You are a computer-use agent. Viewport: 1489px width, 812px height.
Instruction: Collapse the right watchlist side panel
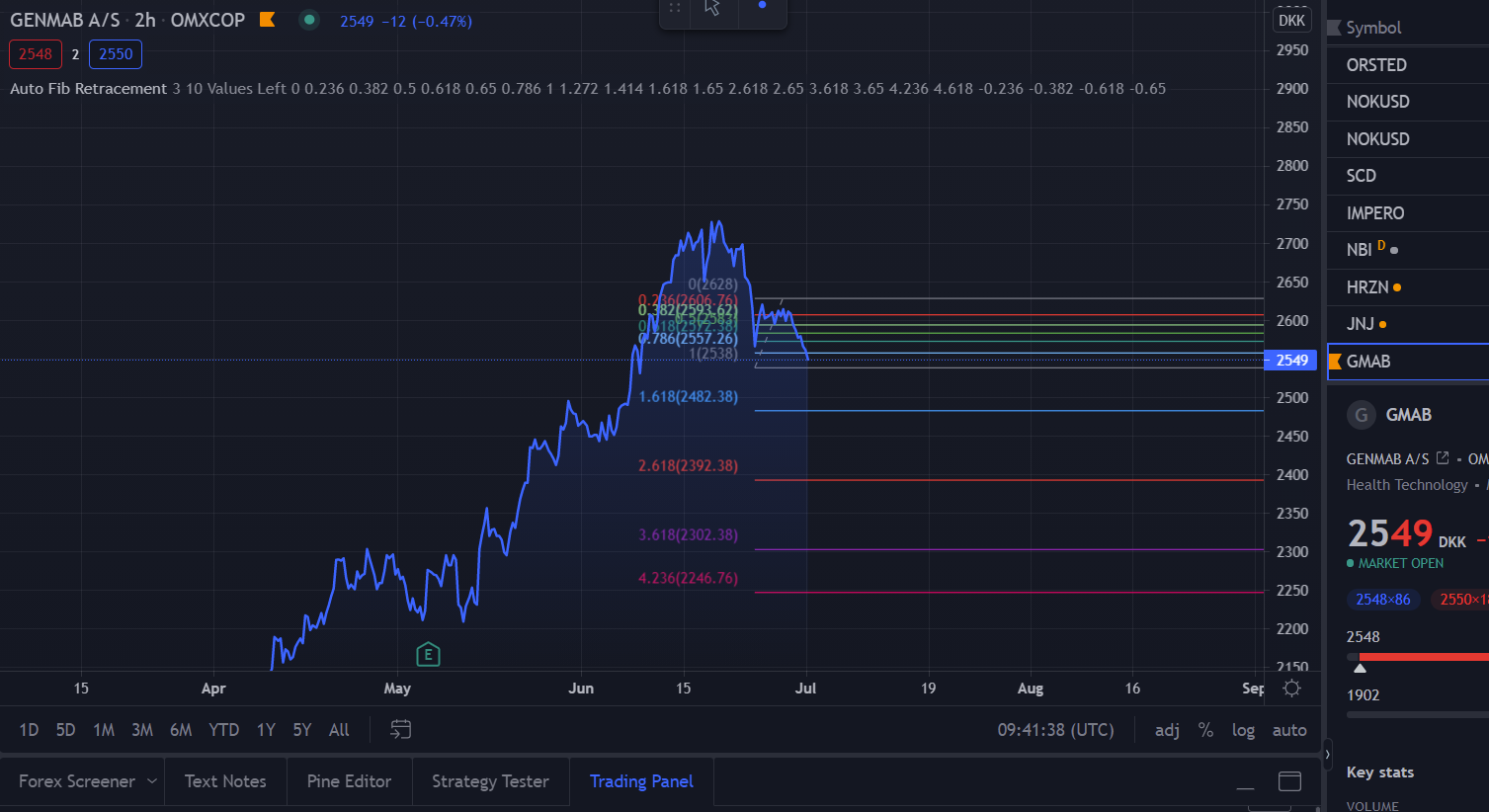(1327, 754)
